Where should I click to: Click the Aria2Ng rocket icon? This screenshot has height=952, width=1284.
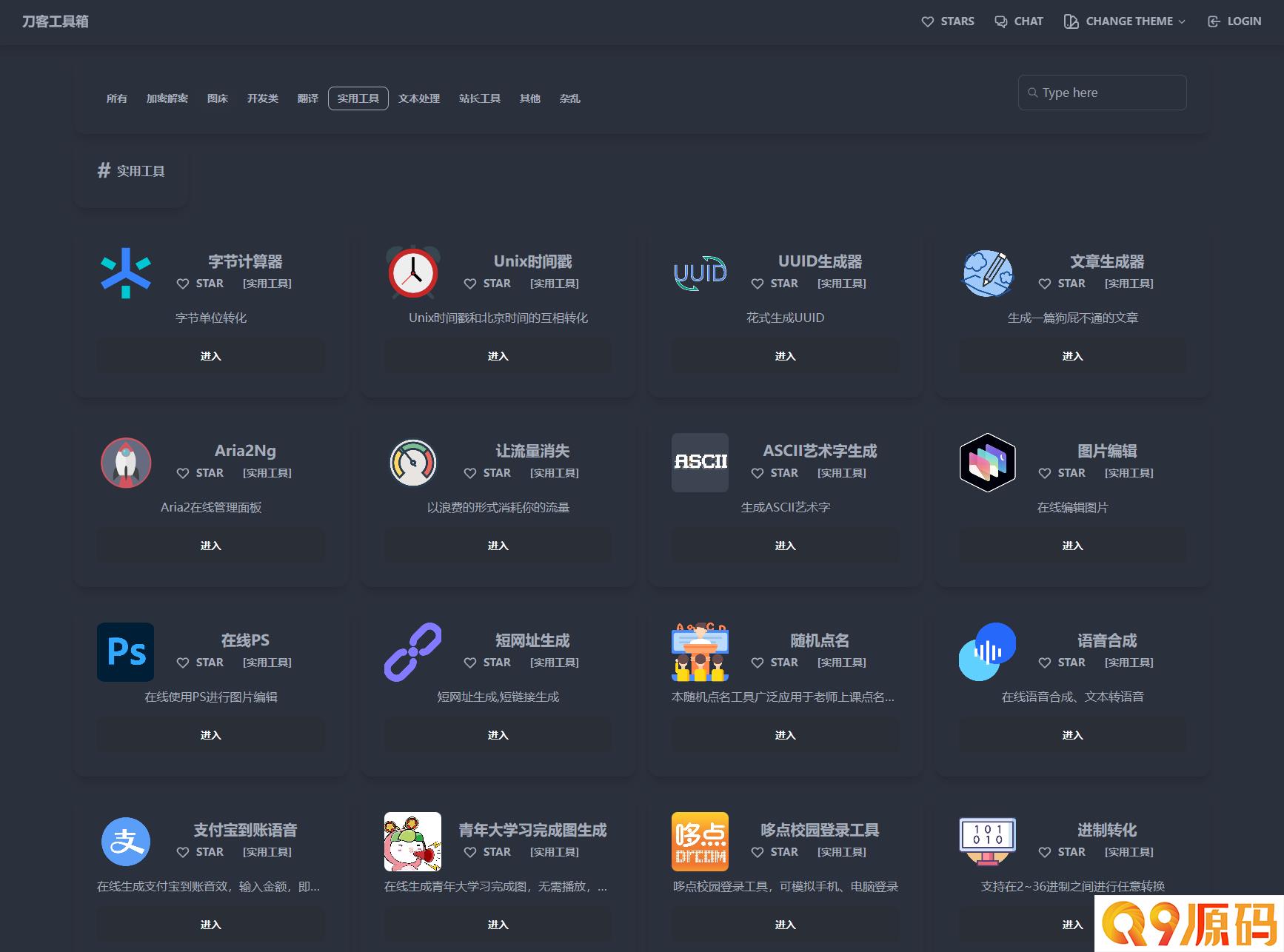[126, 463]
